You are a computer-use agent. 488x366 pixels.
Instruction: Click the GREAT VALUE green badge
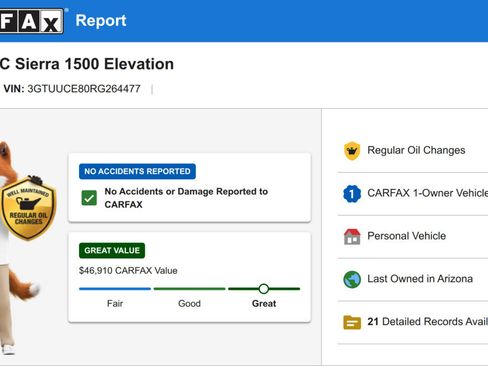(x=112, y=250)
